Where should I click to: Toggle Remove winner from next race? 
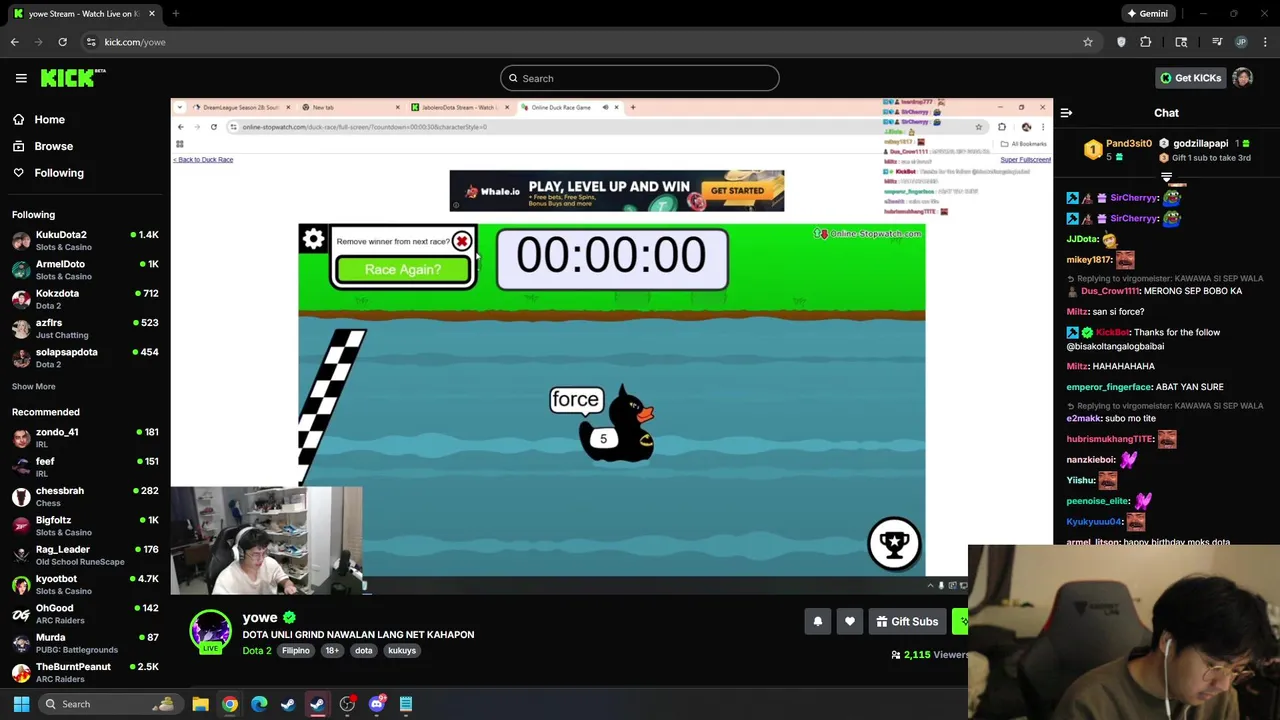[462, 241]
